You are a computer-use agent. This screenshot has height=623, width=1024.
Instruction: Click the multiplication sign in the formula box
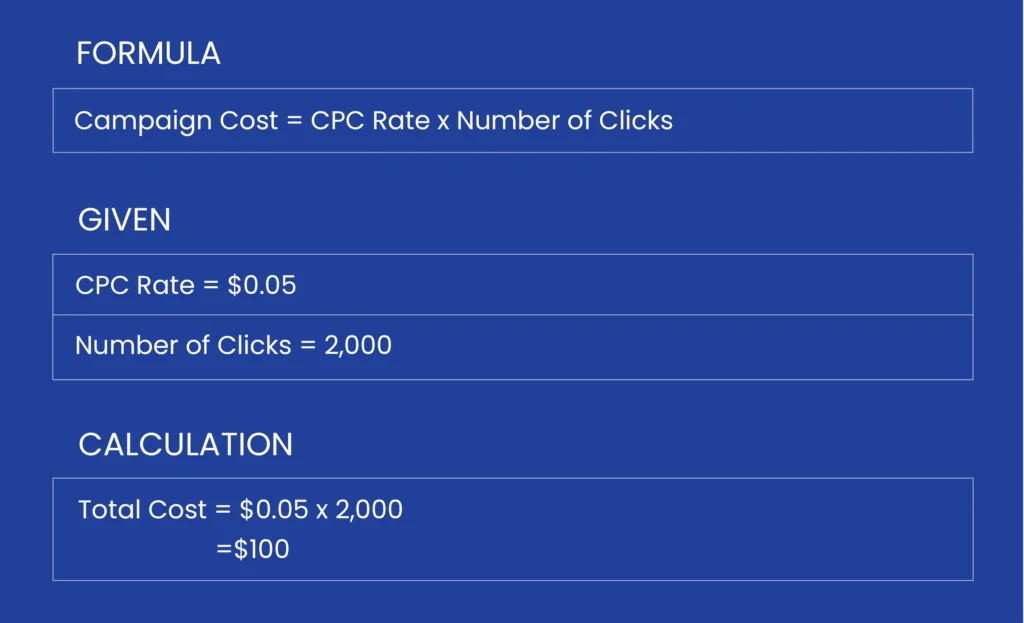(443, 122)
